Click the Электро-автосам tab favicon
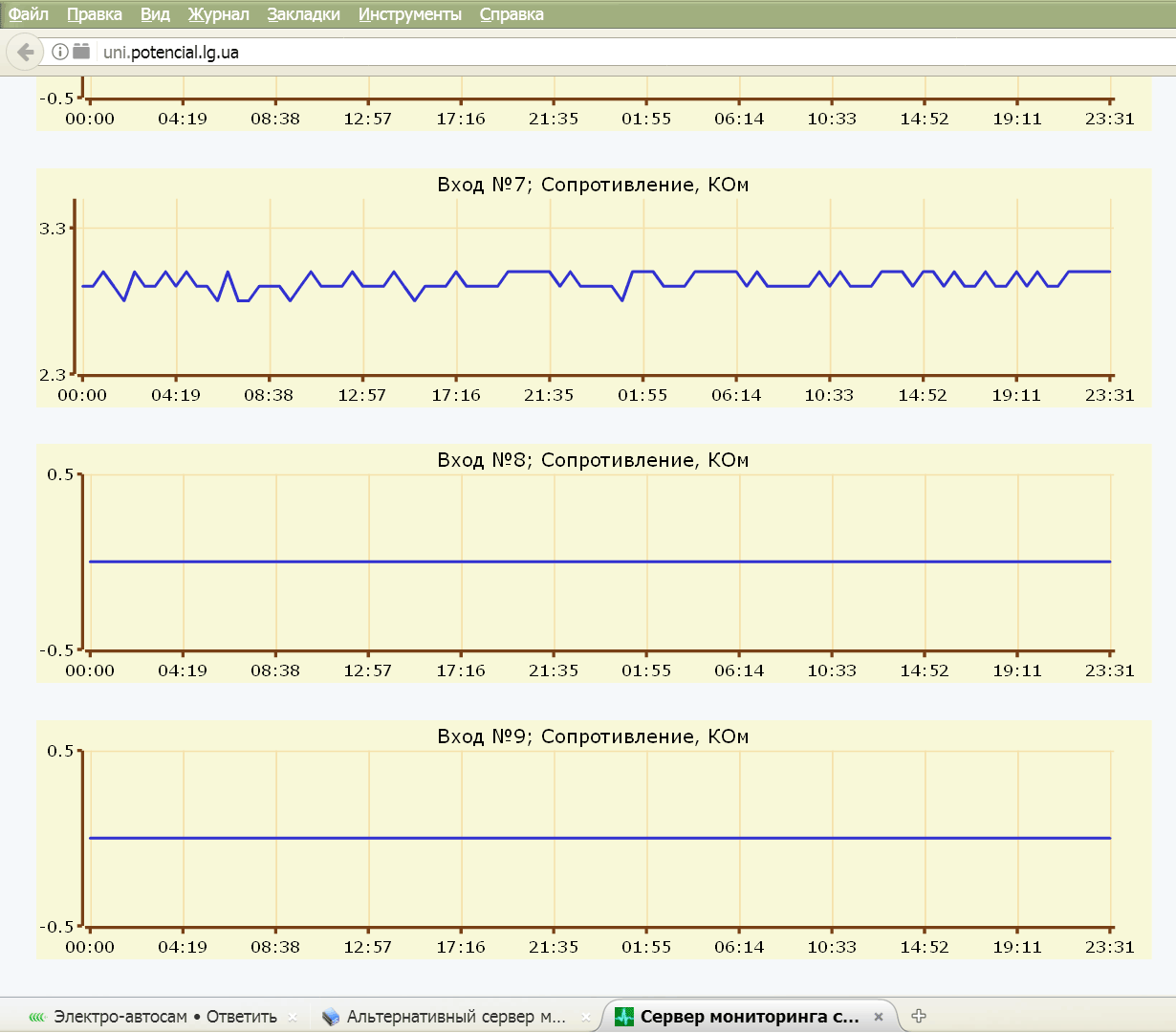 point(37,1017)
